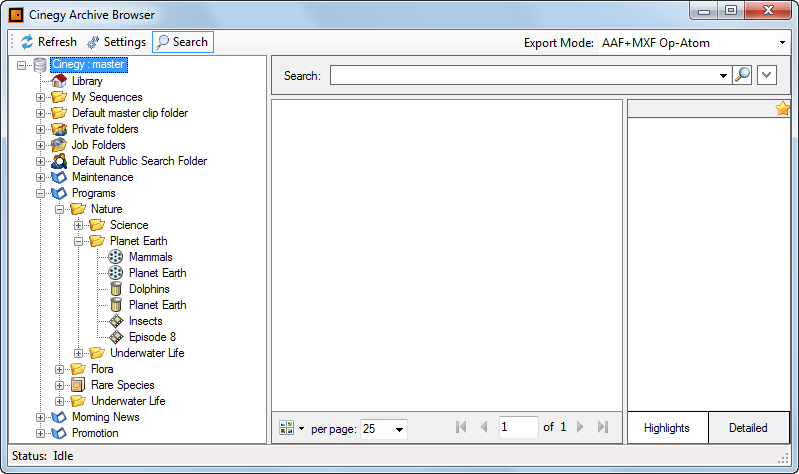Viewport: 799px width, 474px height.
Task: Collapse the Planet Earth folder
Action: click(78, 242)
